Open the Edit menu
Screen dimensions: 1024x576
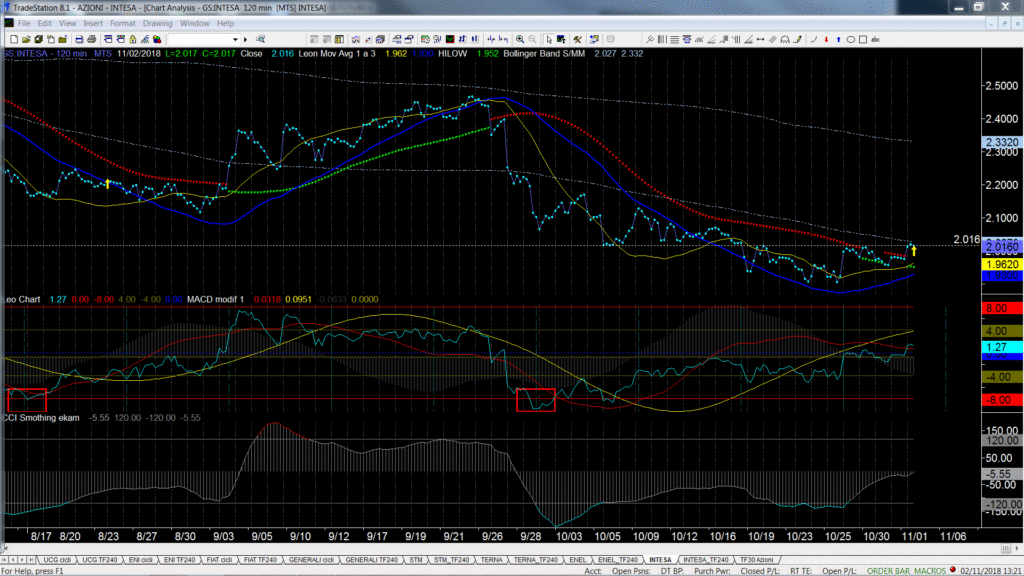44,24
